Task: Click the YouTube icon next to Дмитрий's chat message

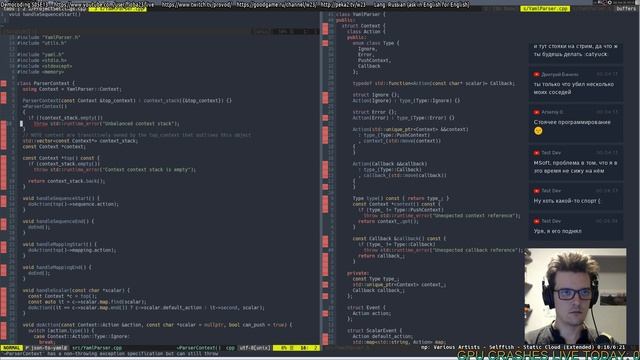Action: [536, 74]
